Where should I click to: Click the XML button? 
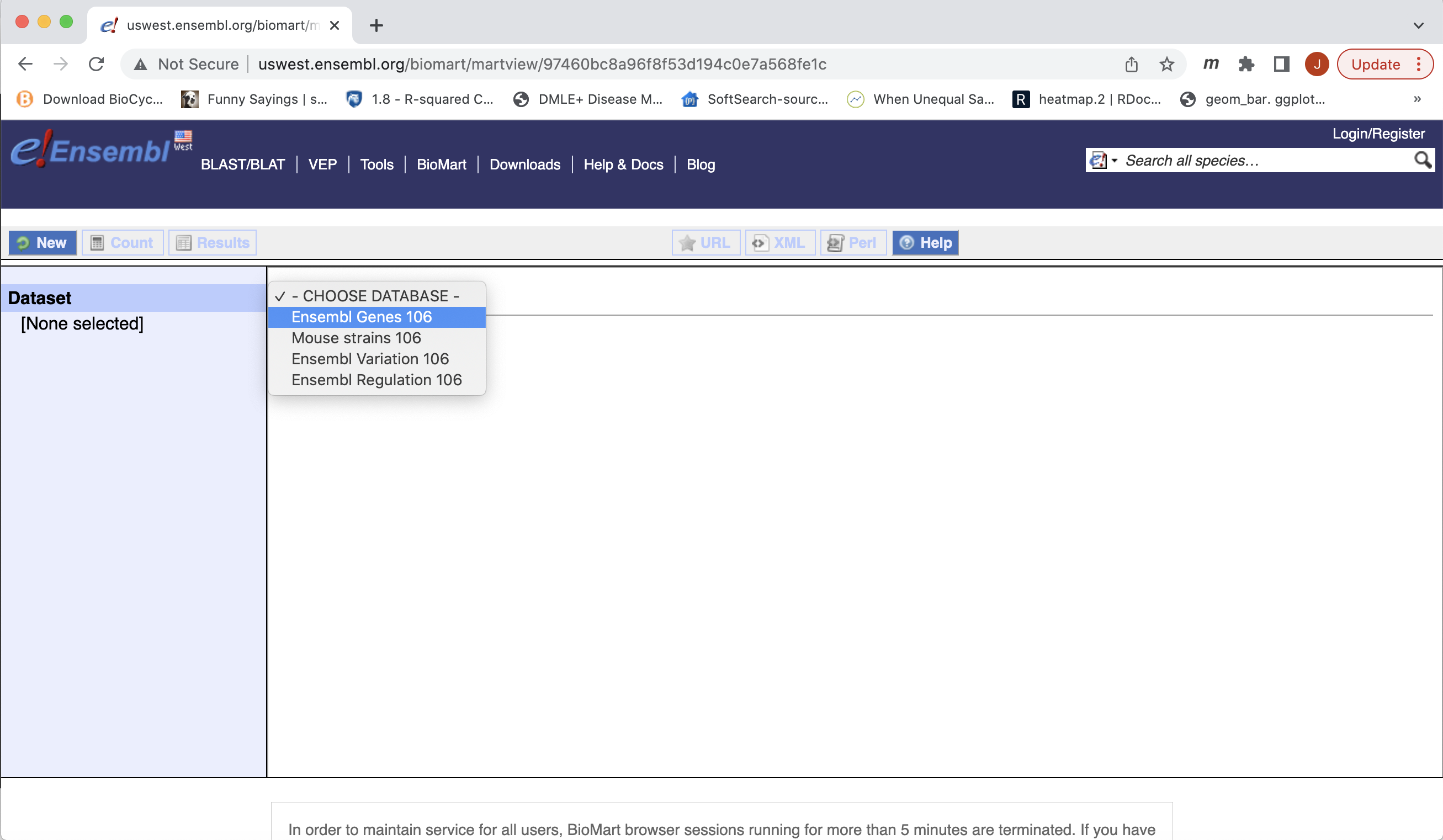pyautogui.click(x=780, y=243)
